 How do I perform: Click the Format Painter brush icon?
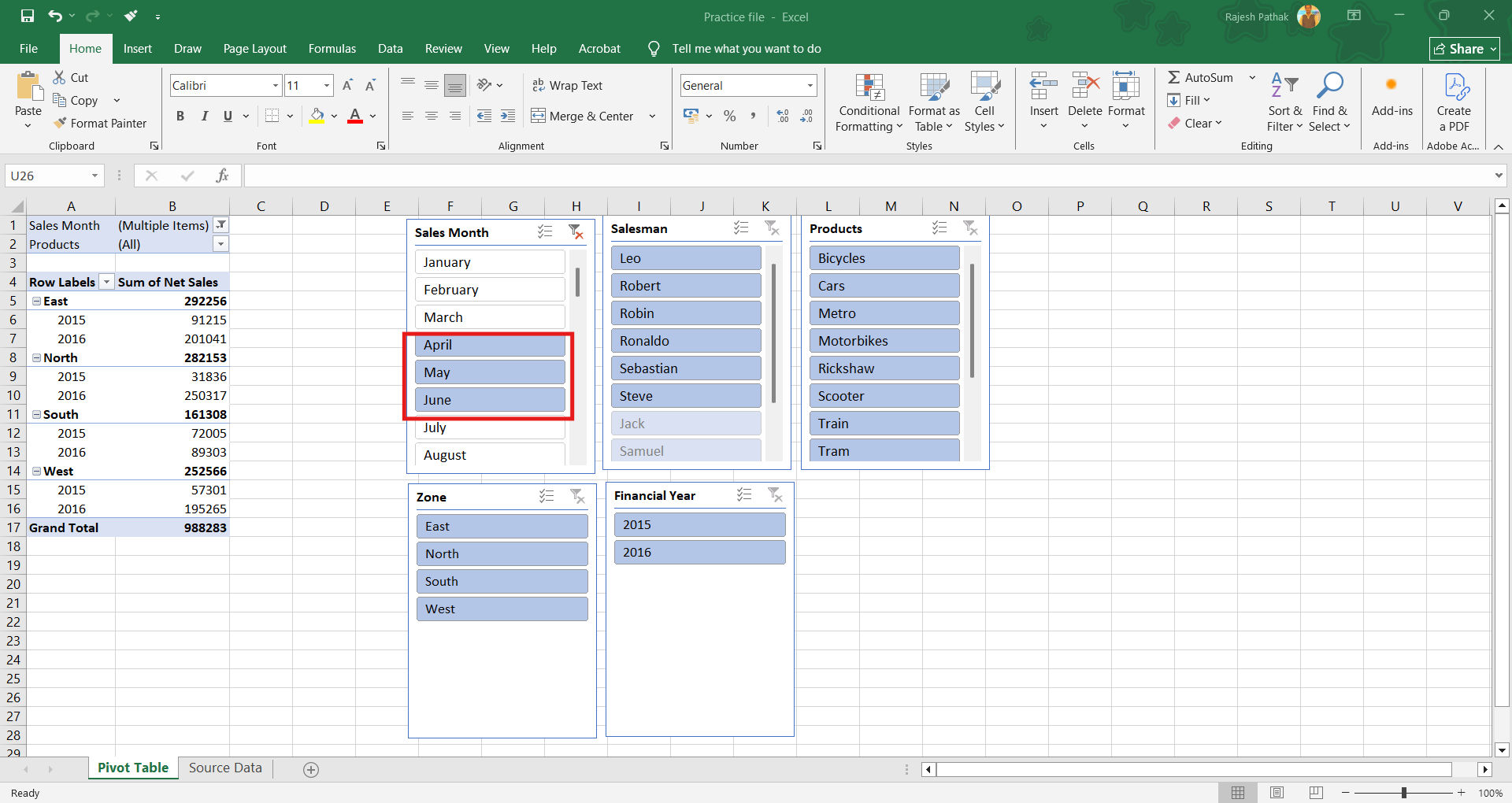(60, 123)
